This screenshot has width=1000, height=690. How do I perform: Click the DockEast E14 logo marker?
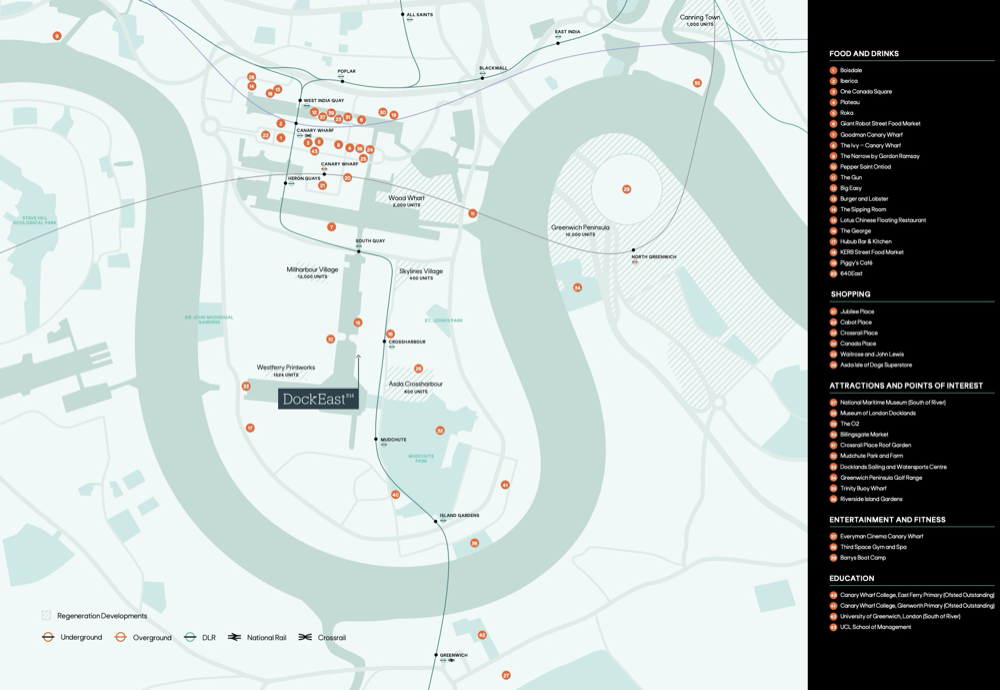(318, 398)
